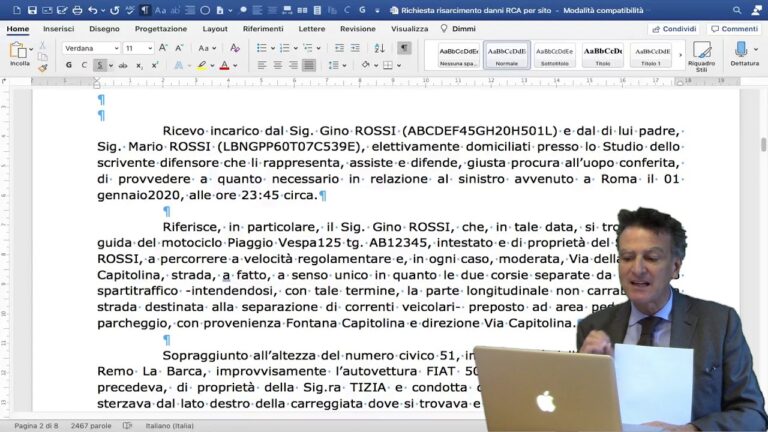The height and width of the screenshot is (432, 768).
Task: Expand the numbered list options arrow
Action: point(295,48)
